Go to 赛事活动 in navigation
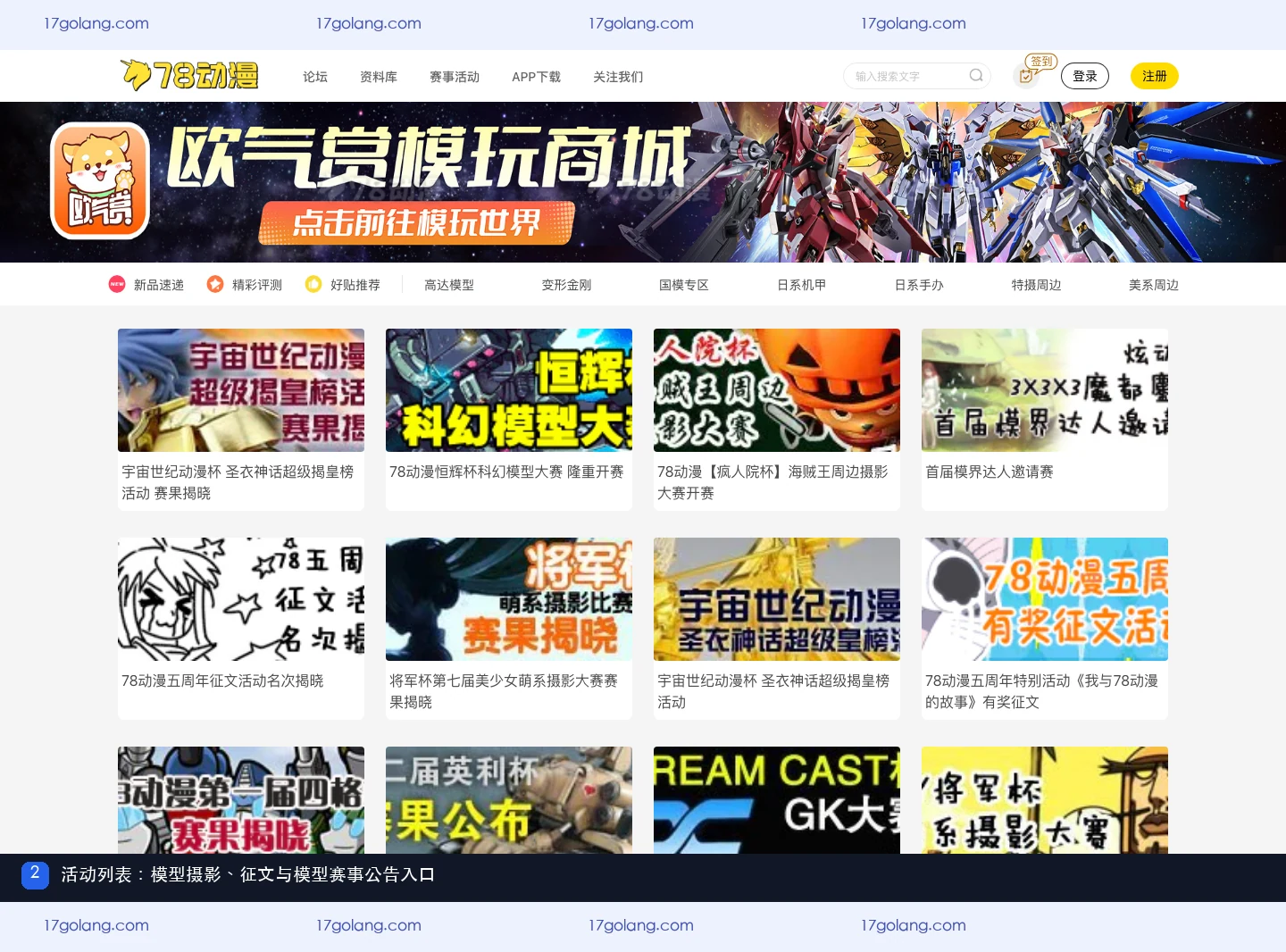Image resolution: width=1286 pixels, height=952 pixels. click(455, 77)
